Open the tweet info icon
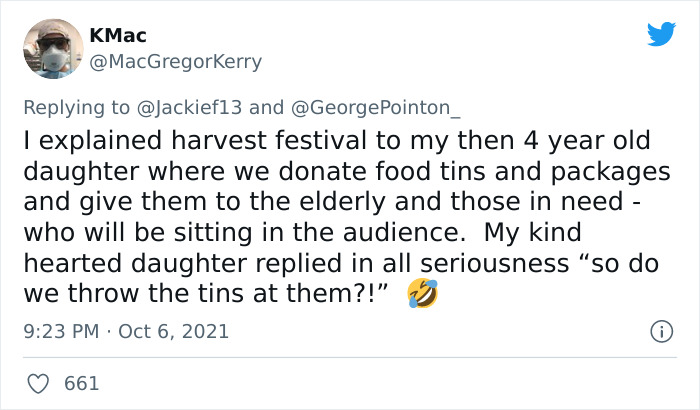Viewport: 700px width, 410px height. click(x=660, y=331)
